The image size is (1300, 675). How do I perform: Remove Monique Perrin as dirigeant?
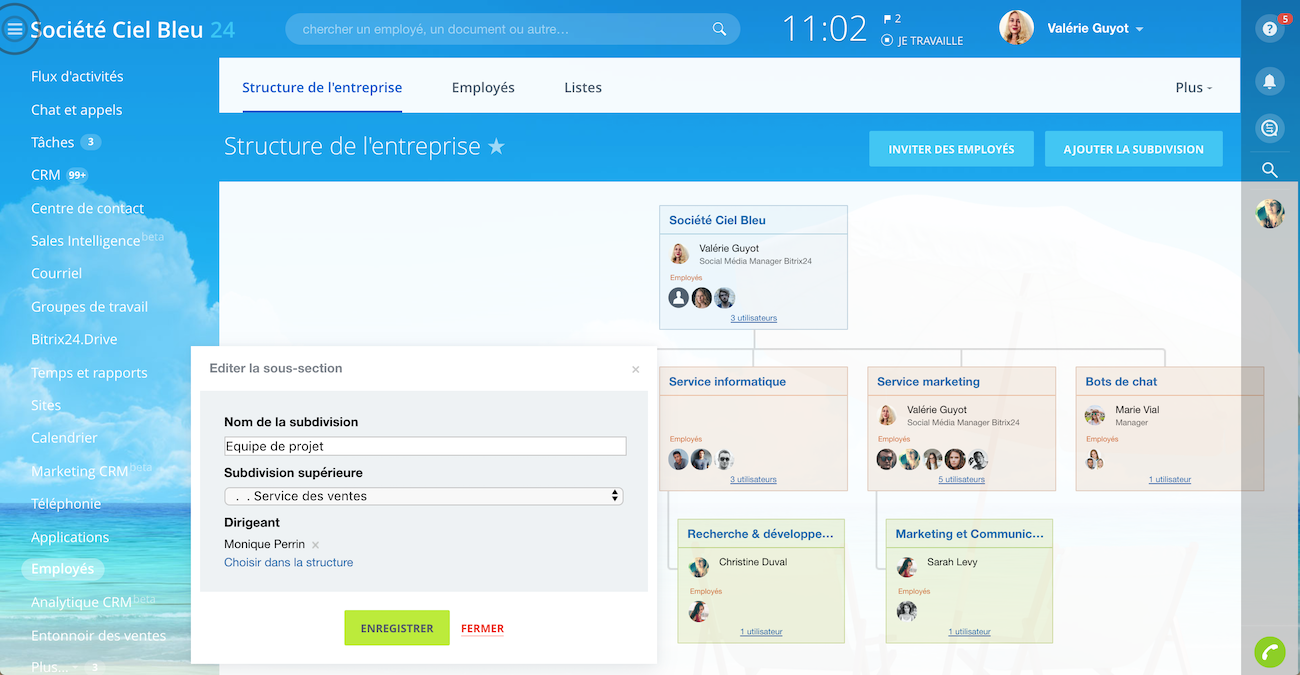tap(315, 545)
